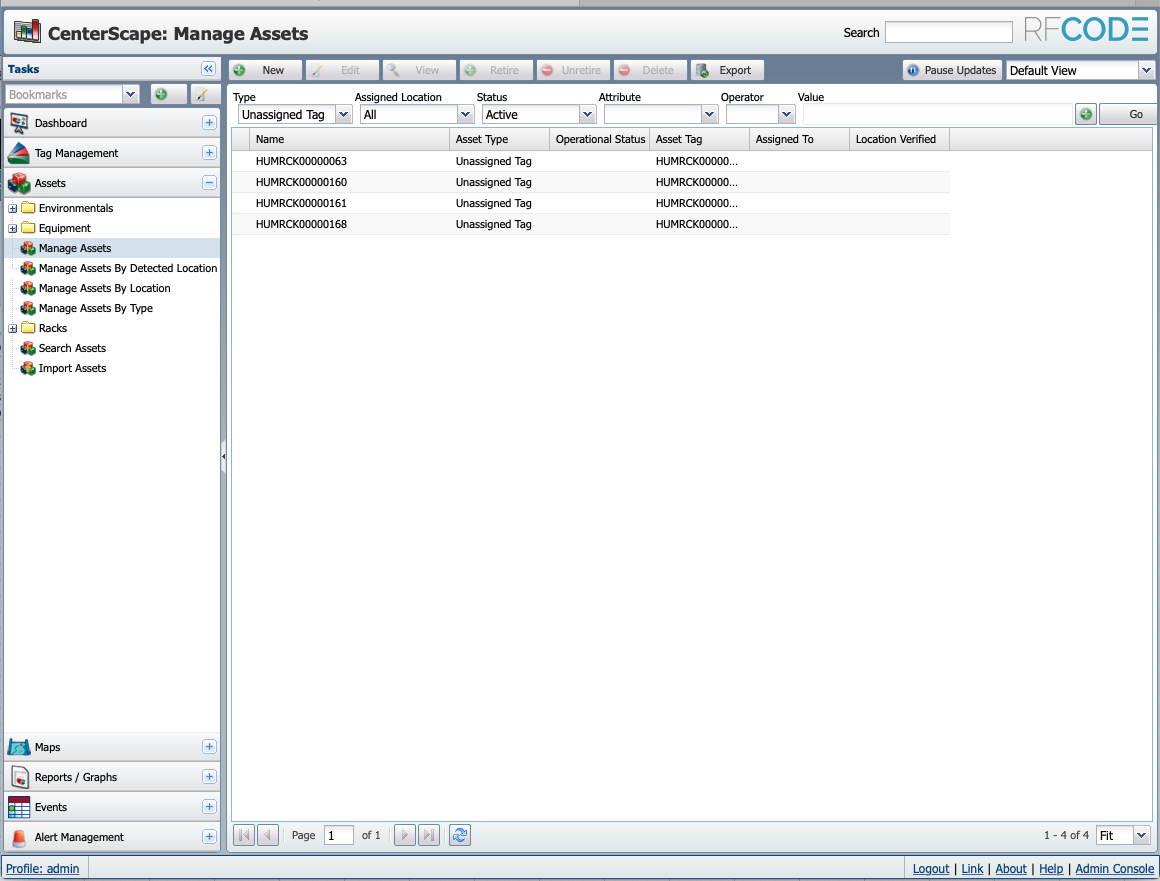Collapse the Tasks panel with double-chevron icon

pos(208,69)
